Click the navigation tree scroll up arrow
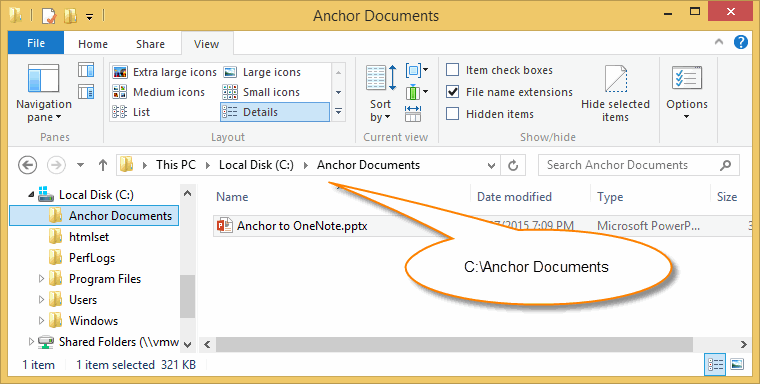Screen dimensions: 760x384 pyautogui.click(x=188, y=193)
